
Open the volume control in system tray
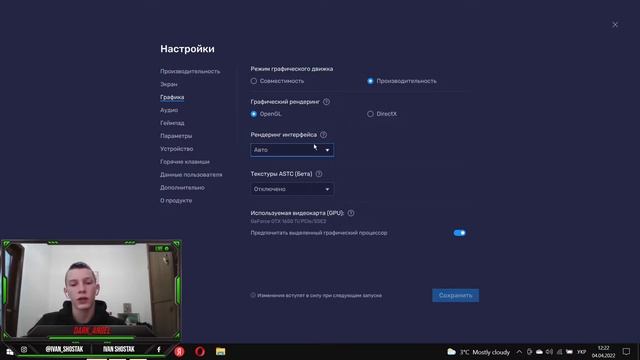pos(549,352)
